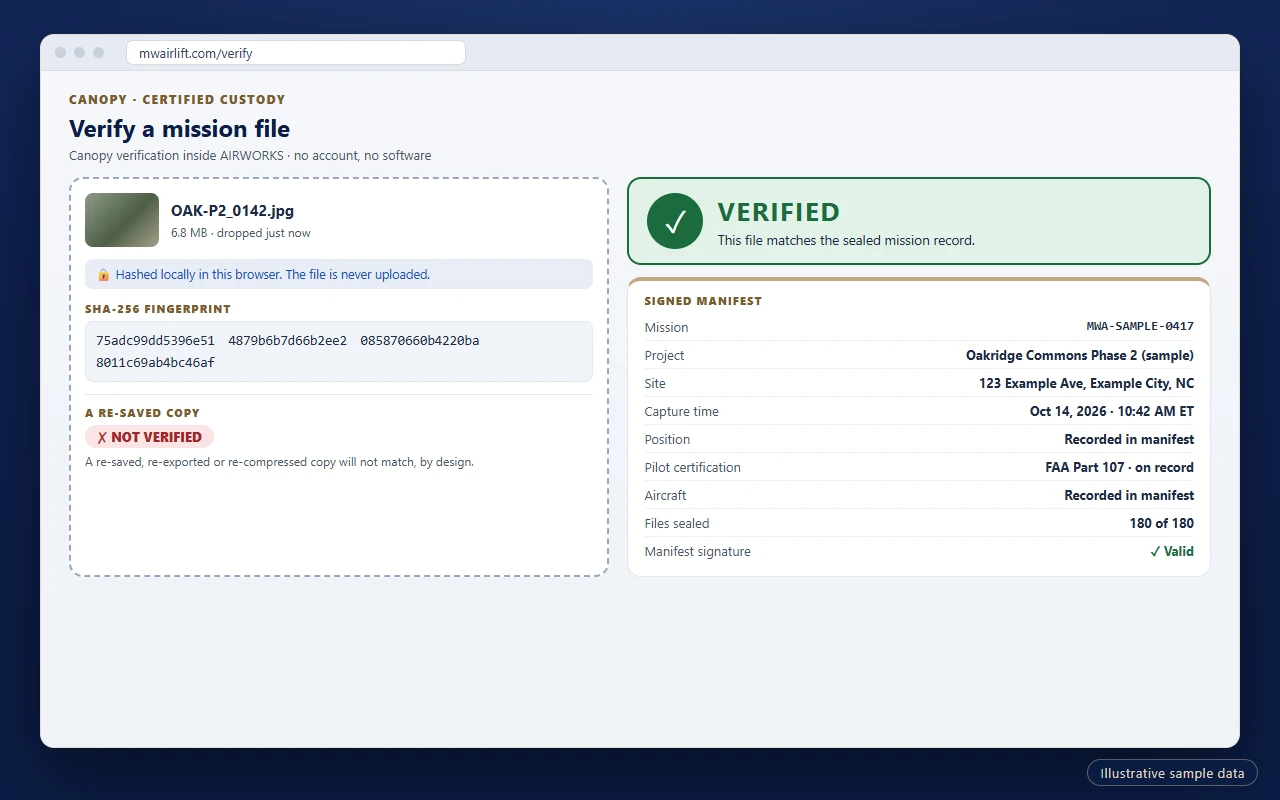
Task: Click the padlock icon beside Hashed locally
Action: coord(103,274)
